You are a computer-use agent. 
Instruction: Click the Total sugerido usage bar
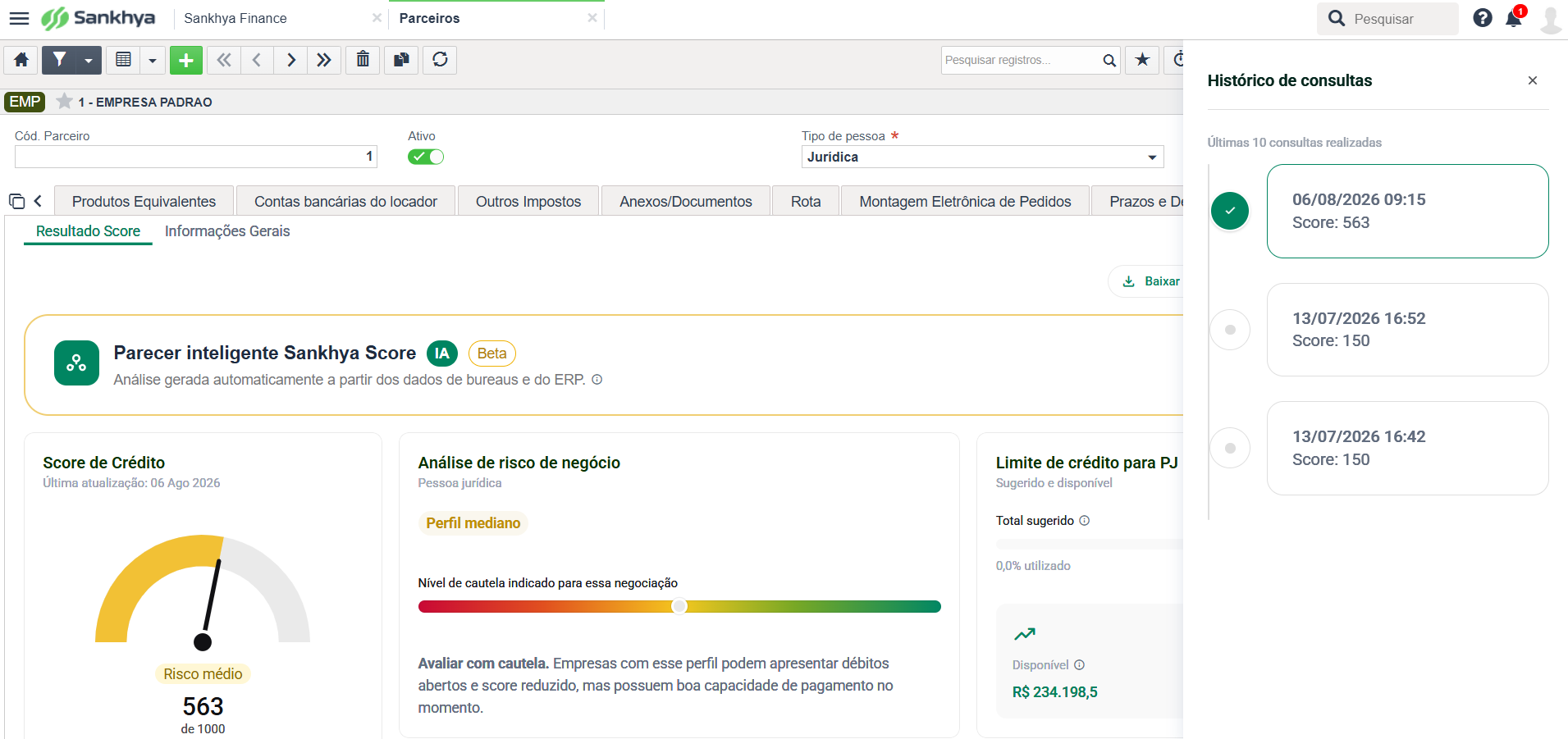pos(1090,544)
